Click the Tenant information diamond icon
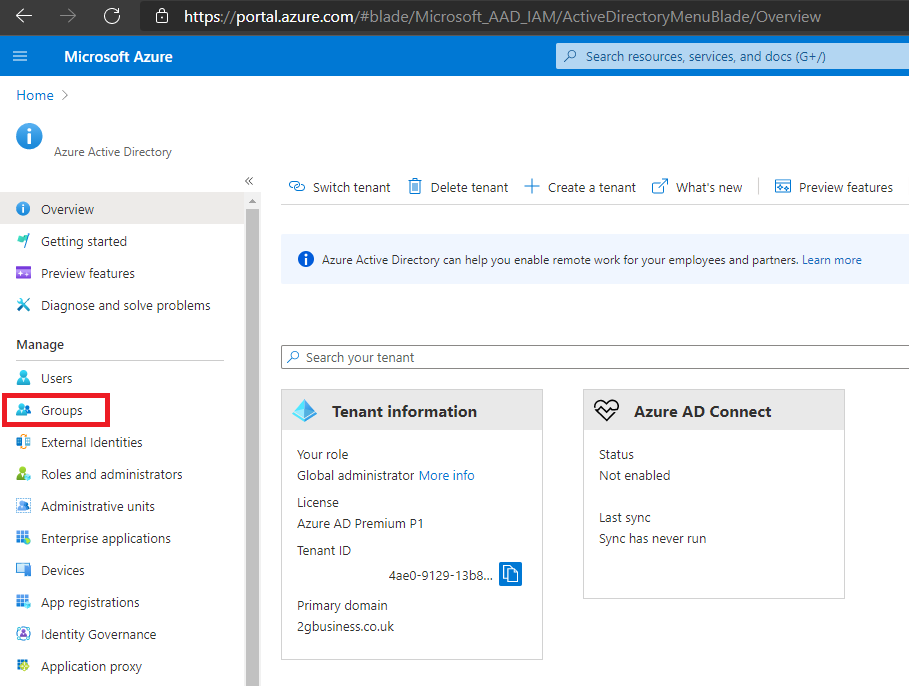This screenshot has height=686, width=909. tap(304, 411)
